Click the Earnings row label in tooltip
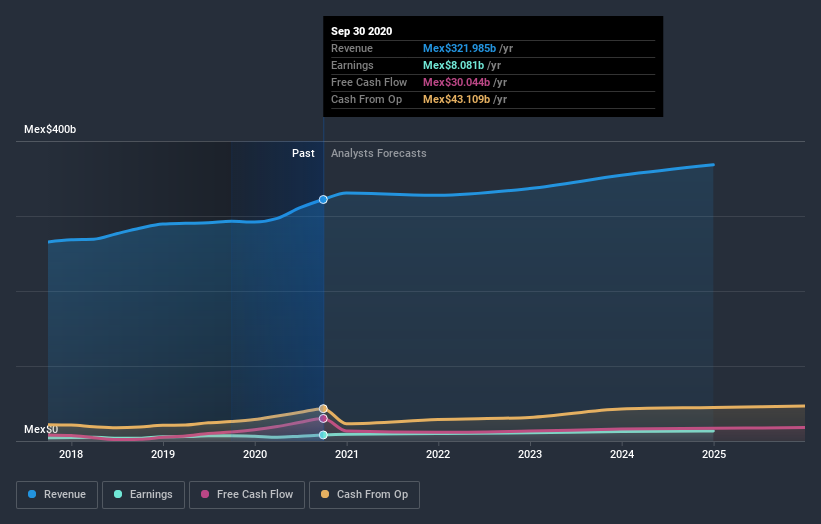This screenshot has width=821, height=524. 352,65
